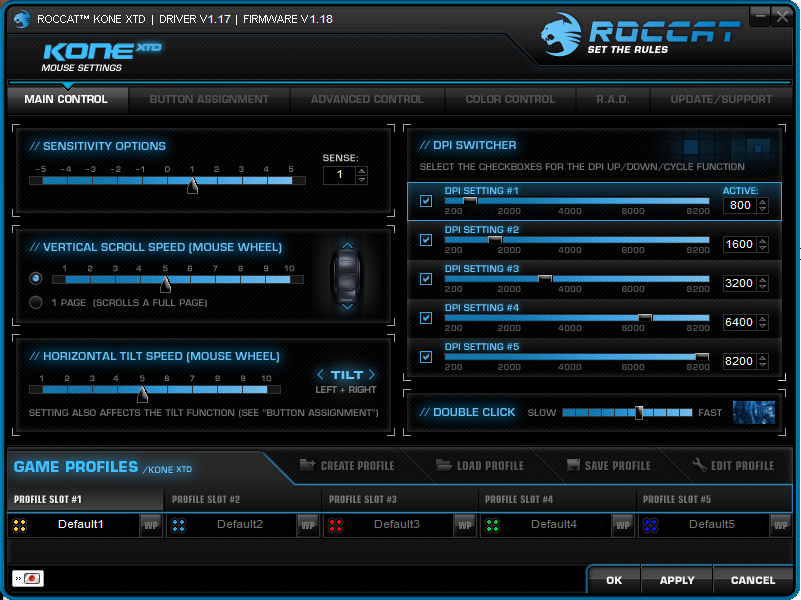Click the WP button for Default5
Viewport: 801px width, 600px height.
pyautogui.click(x=781, y=525)
